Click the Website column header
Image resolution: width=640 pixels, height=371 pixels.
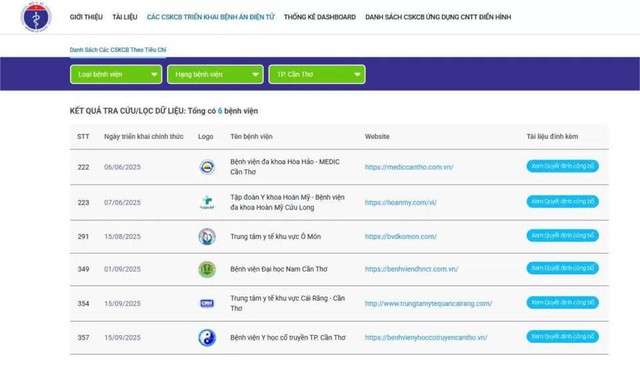click(x=377, y=136)
